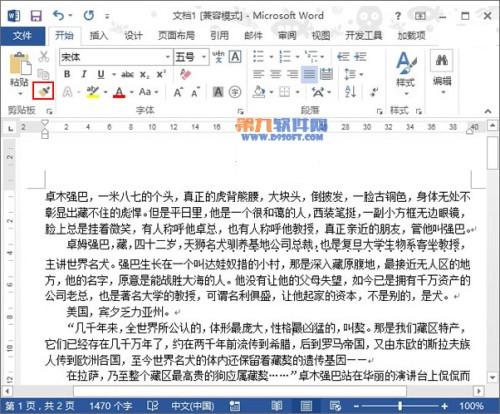Toggle Bold formatting
500x414 pixels.
point(67,74)
